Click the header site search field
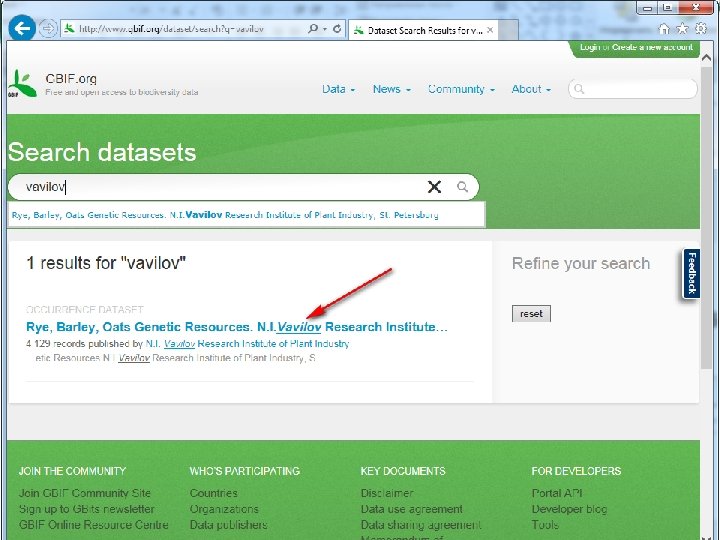720x540 pixels. tap(633, 89)
